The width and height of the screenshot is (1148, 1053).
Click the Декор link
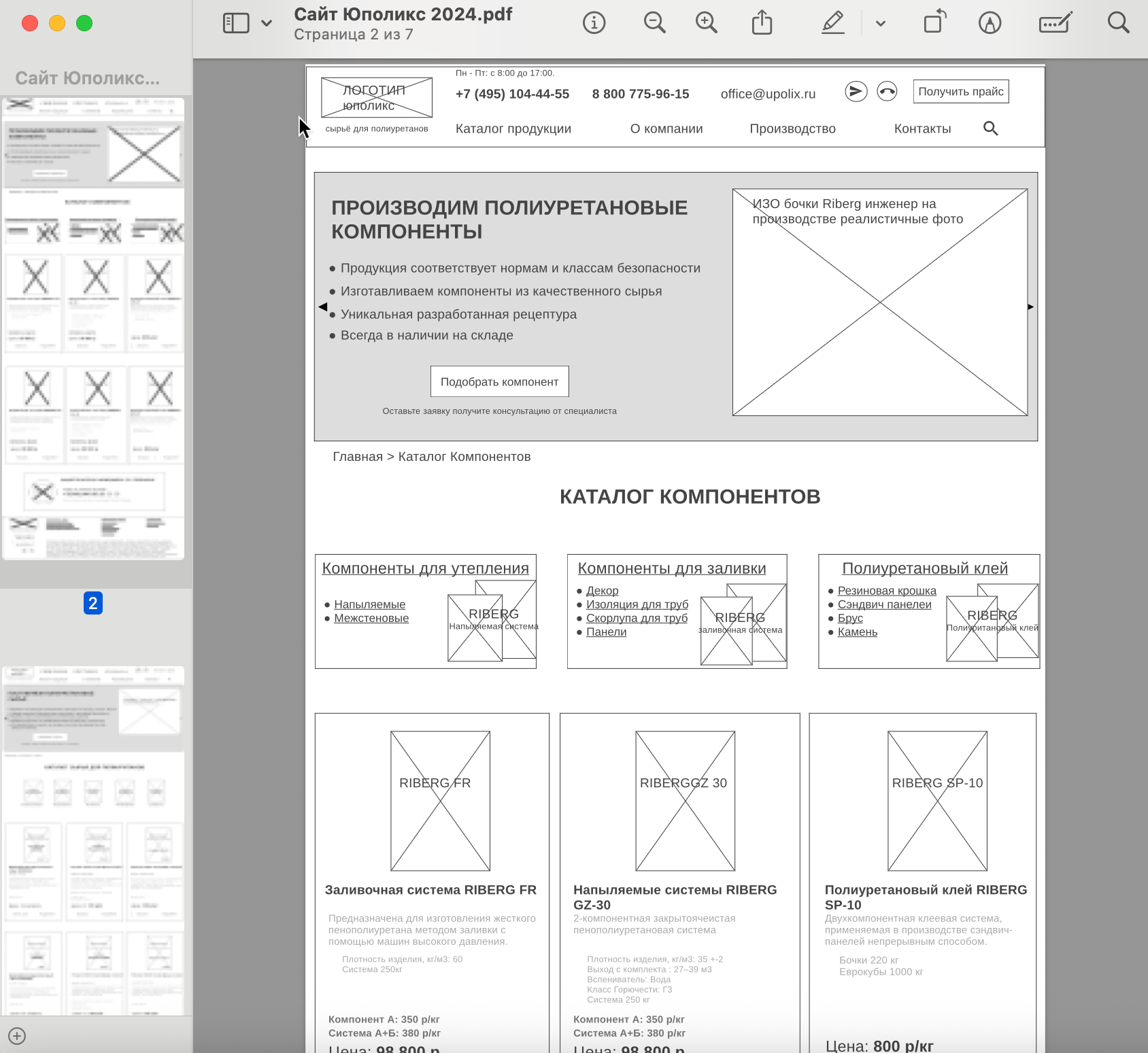point(603,591)
